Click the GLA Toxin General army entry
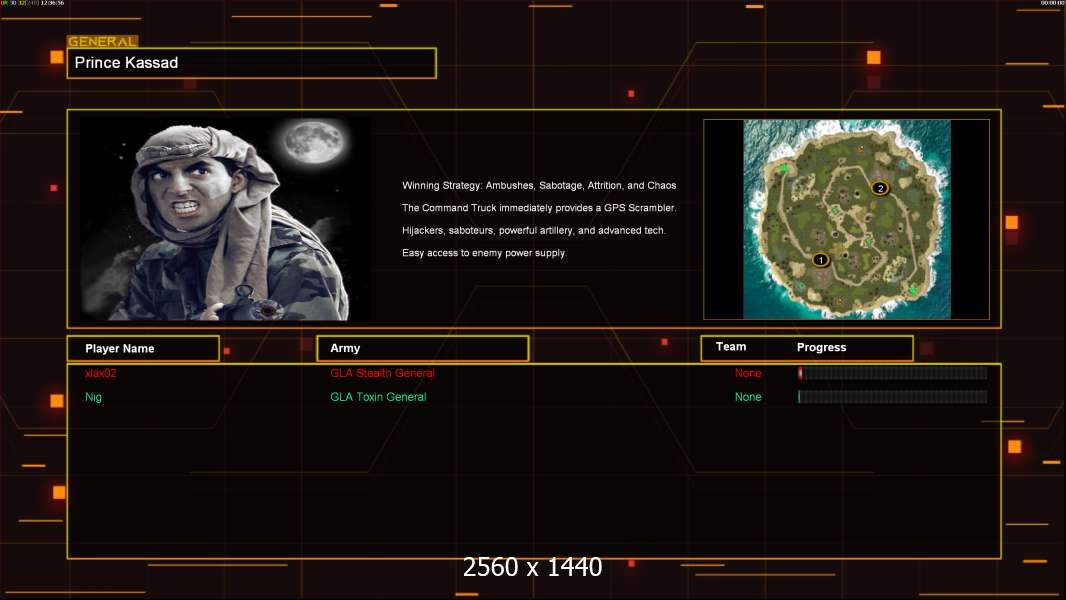Image resolution: width=1066 pixels, height=600 pixels. (x=378, y=397)
